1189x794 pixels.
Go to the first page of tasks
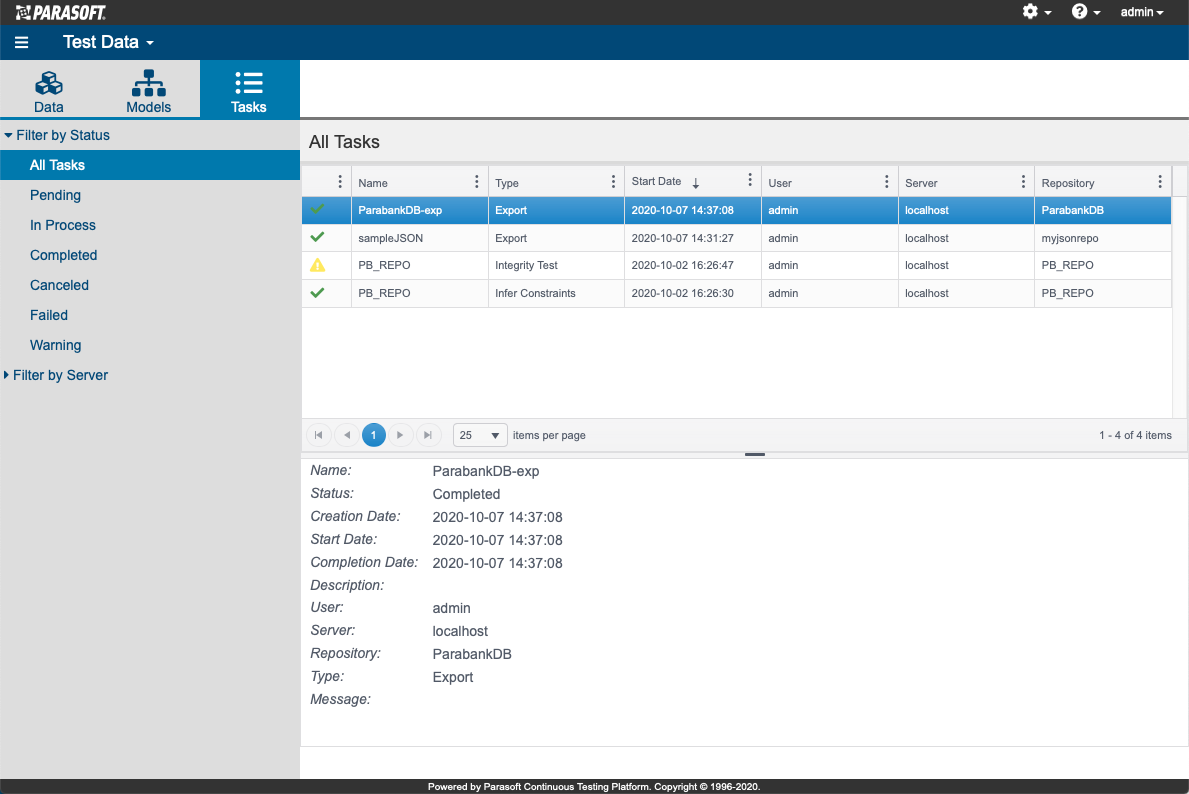[x=318, y=435]
